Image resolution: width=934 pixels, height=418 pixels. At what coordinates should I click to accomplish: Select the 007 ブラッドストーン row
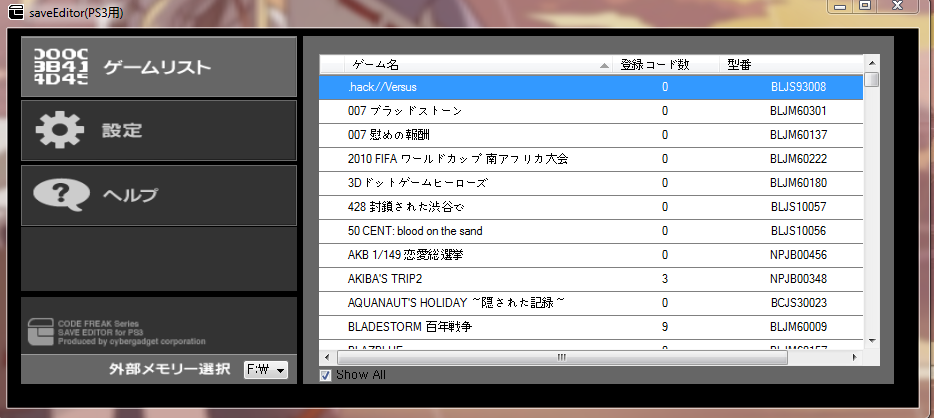click(591, 111)
